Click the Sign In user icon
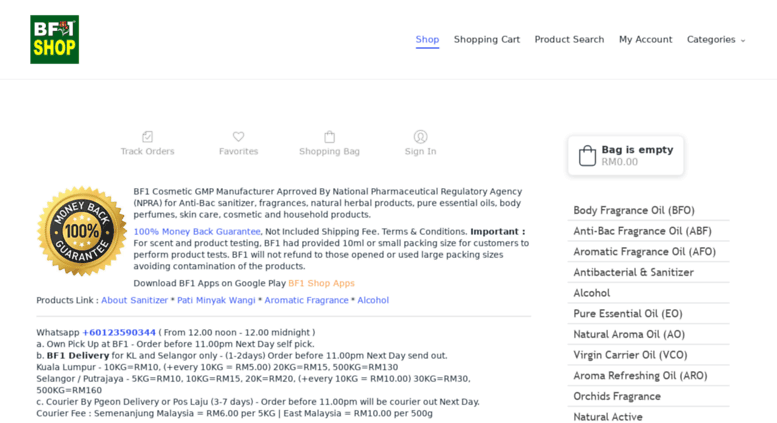Screen dimensions: 777x423 click(x=420, y=137)
